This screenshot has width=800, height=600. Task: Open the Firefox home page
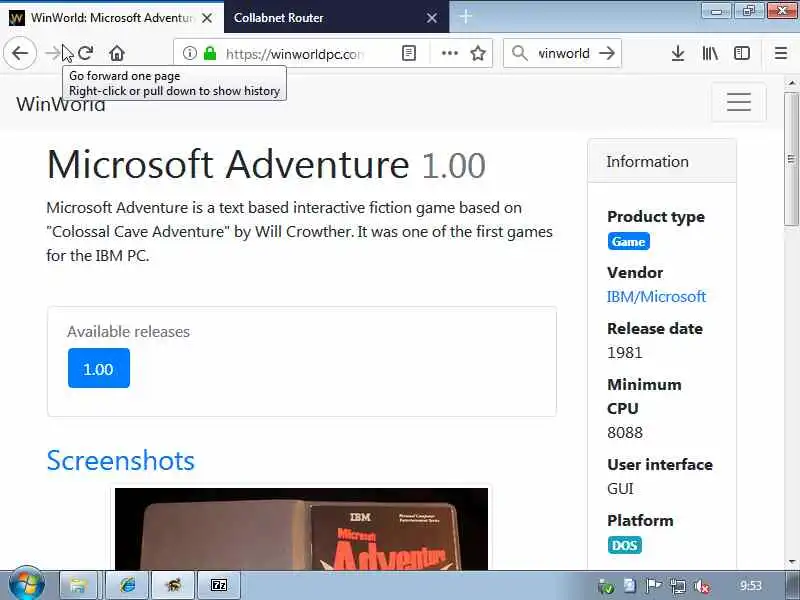pos(117,53)
